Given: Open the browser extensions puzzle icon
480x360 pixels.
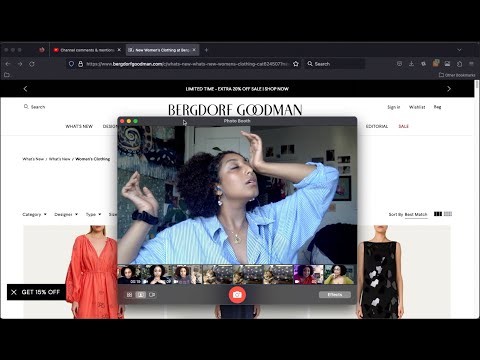Looking at the screenshot, I should pos(459,64).
